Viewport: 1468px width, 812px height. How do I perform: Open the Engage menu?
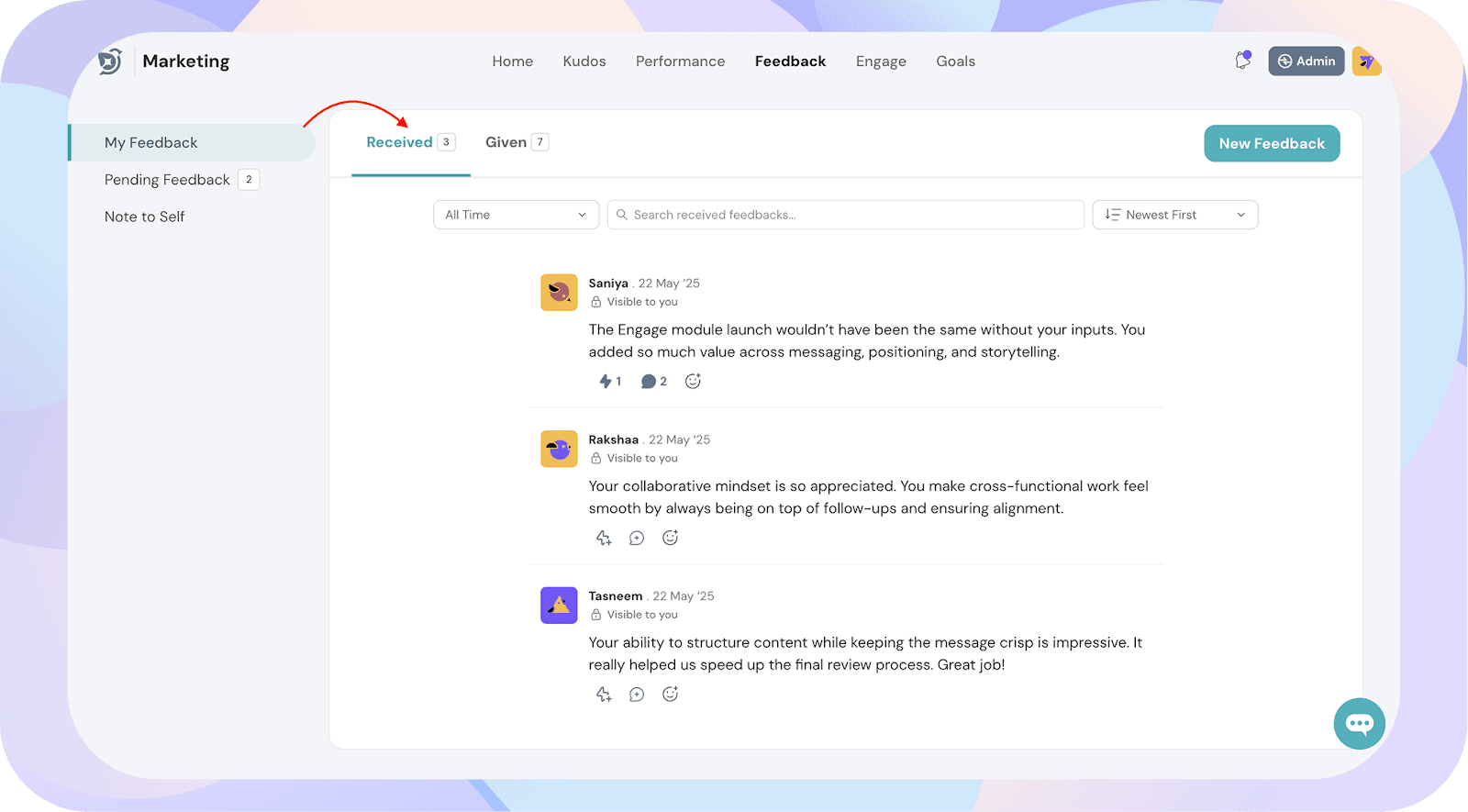tap(881, 61)
